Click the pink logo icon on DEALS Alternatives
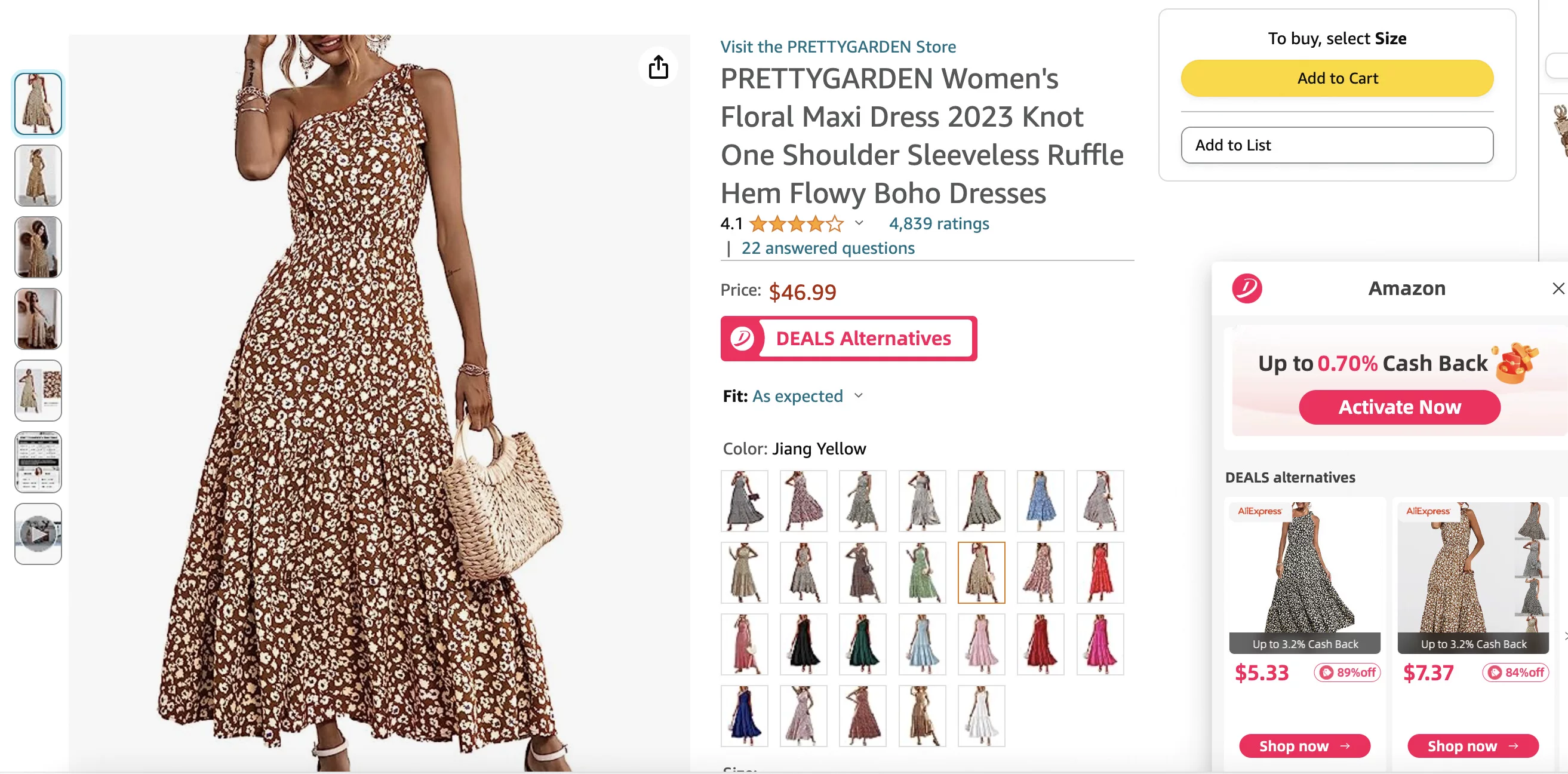Viewport: 1568px width, 774px height. coord(742,338)
